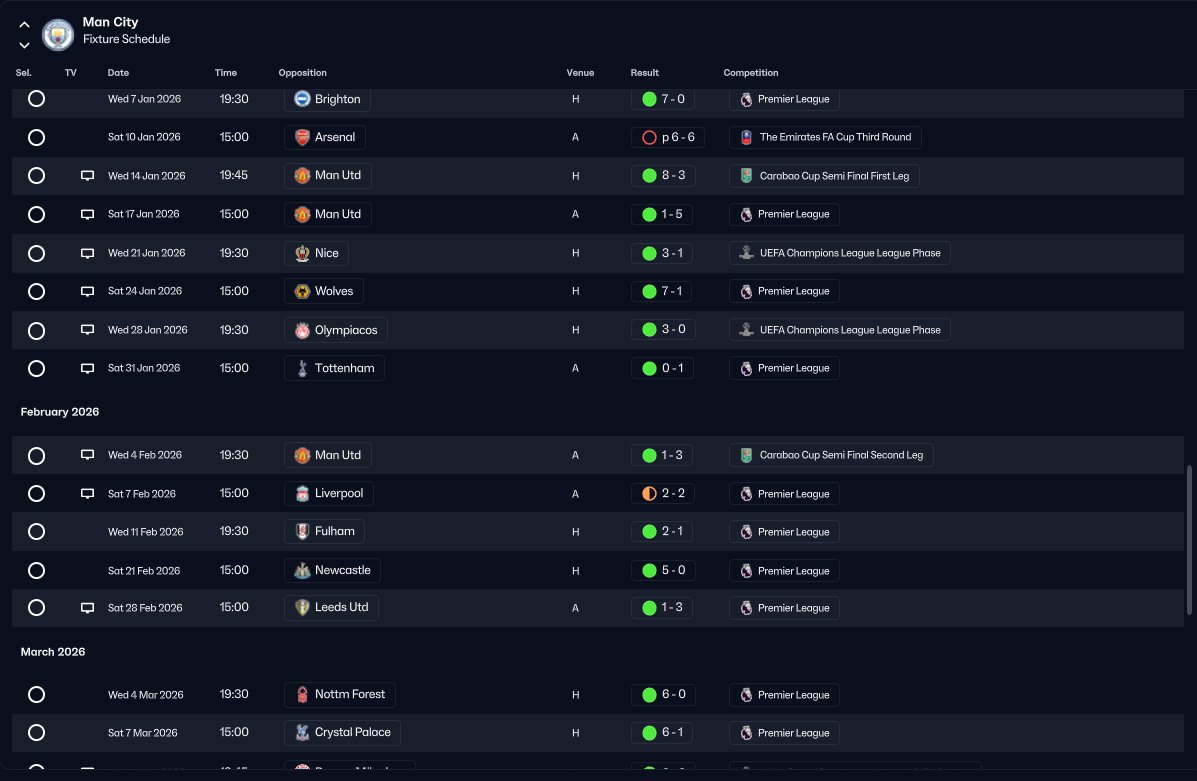This screenshot has height=781, width=1197.
Task: Sort fixtures by the Date column header
Action: pyautogui.click(x=118, y=73)
